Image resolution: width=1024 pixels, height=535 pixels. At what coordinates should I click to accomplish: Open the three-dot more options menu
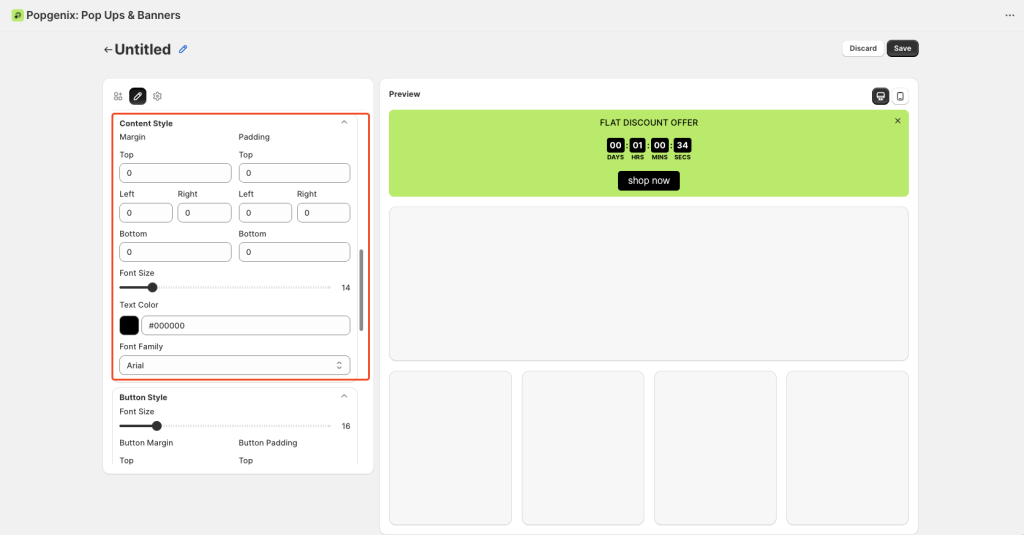click(1010, 15)
